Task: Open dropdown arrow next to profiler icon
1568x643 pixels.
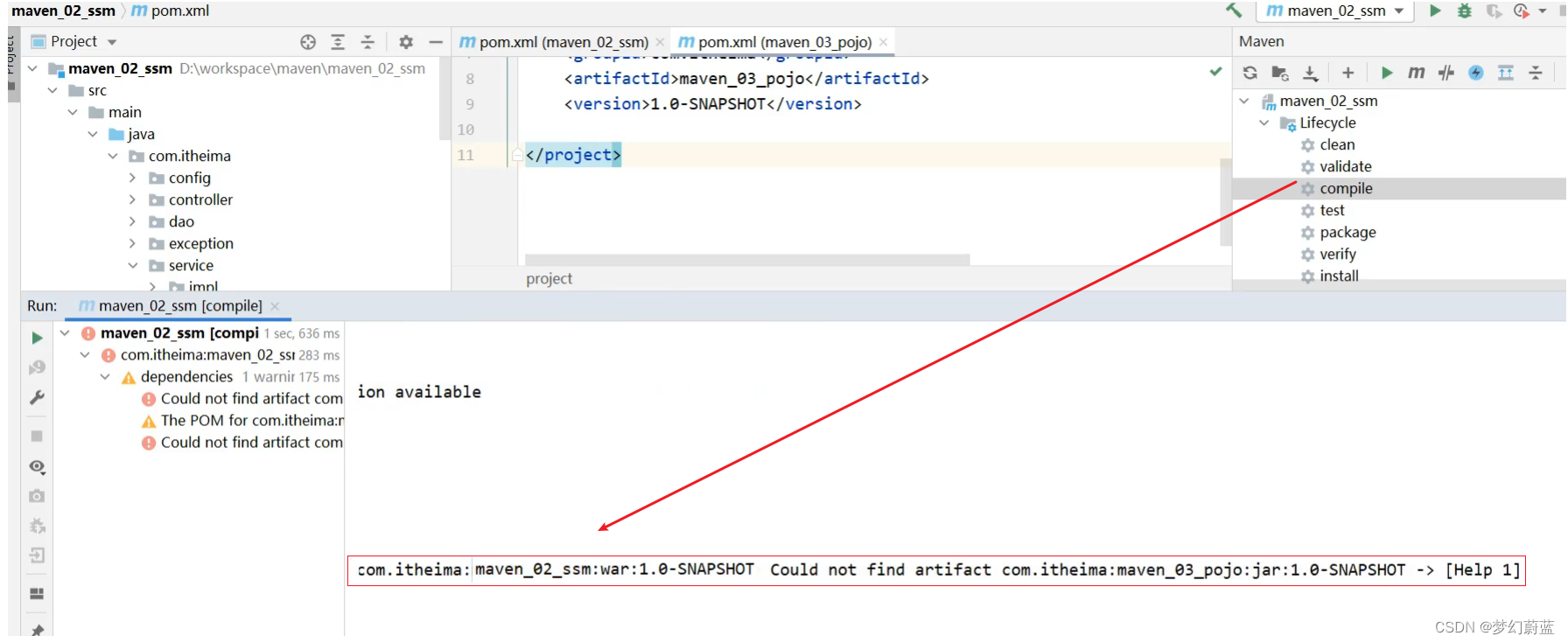Action: tap(1543, 11)
